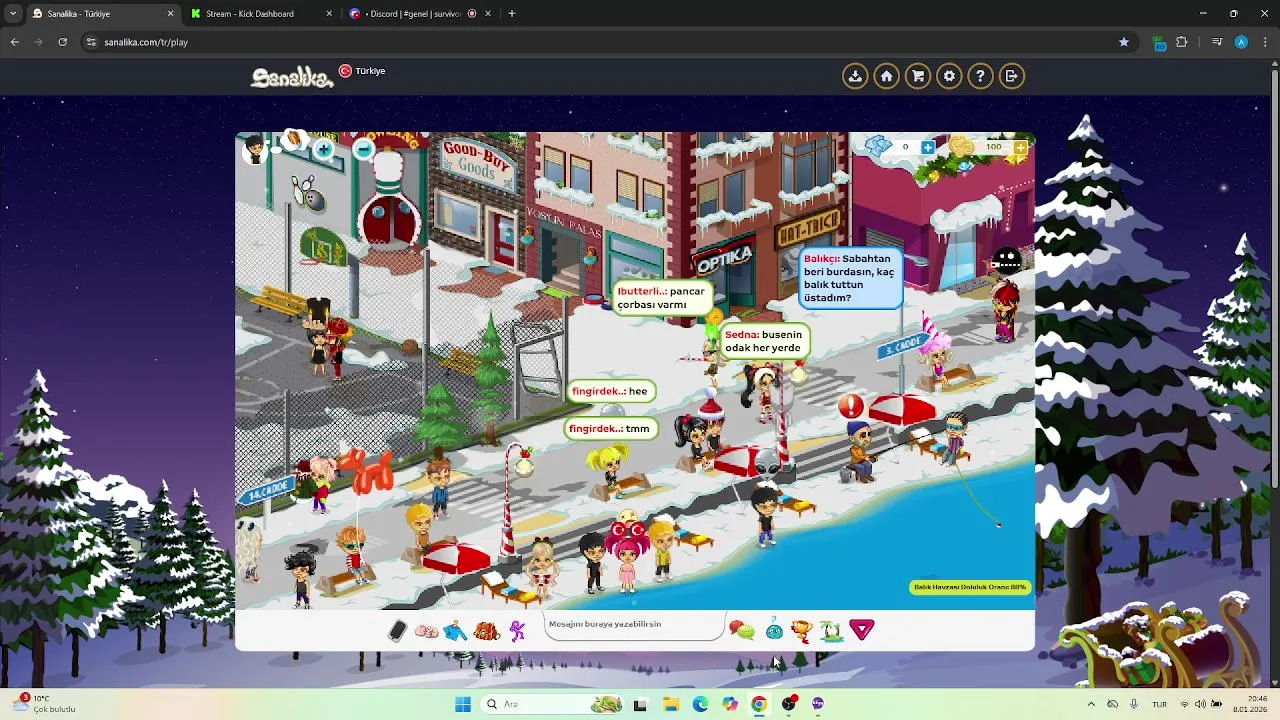Open the chat bubbles icon
1280x720 pixels.
(741, 630)
